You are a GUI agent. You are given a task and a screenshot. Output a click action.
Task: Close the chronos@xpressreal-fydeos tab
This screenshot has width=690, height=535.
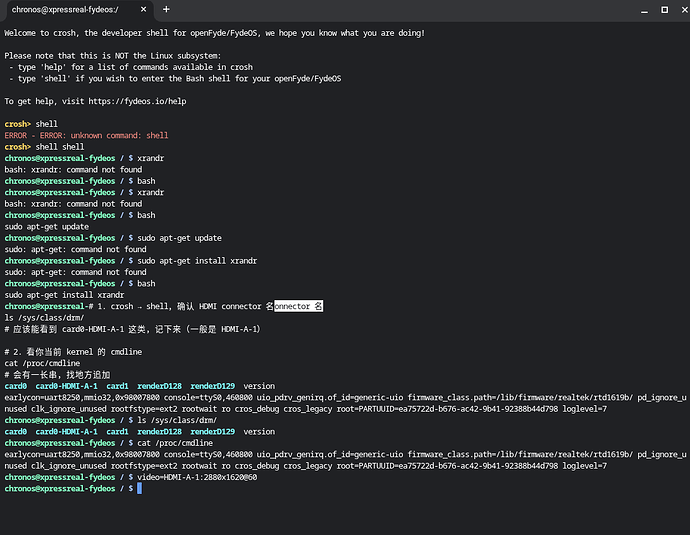(143, 10)
